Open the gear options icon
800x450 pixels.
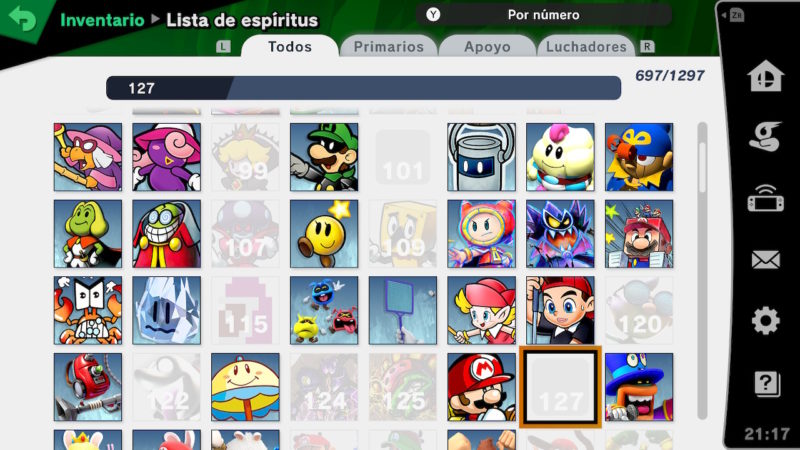pos(765,321)
